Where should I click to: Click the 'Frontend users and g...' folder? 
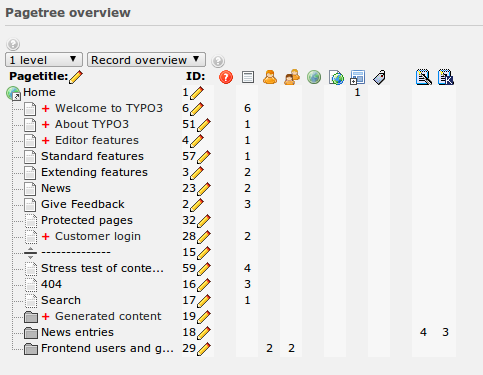pyautogui.click(x=107, y=348)
